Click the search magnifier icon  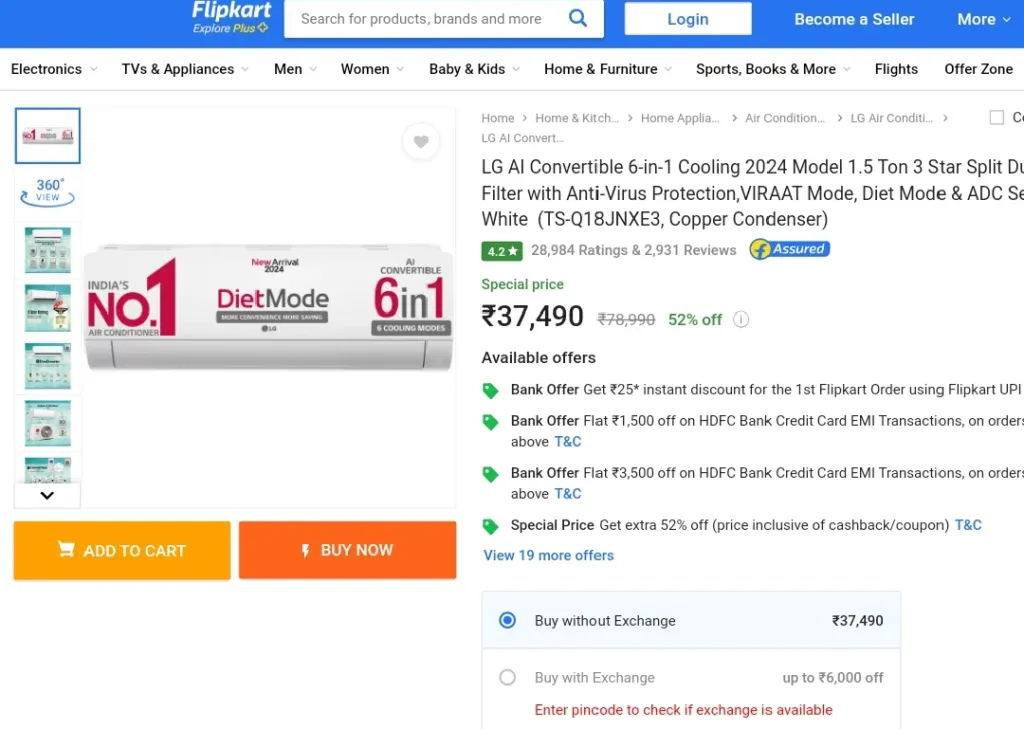(578, 18)
